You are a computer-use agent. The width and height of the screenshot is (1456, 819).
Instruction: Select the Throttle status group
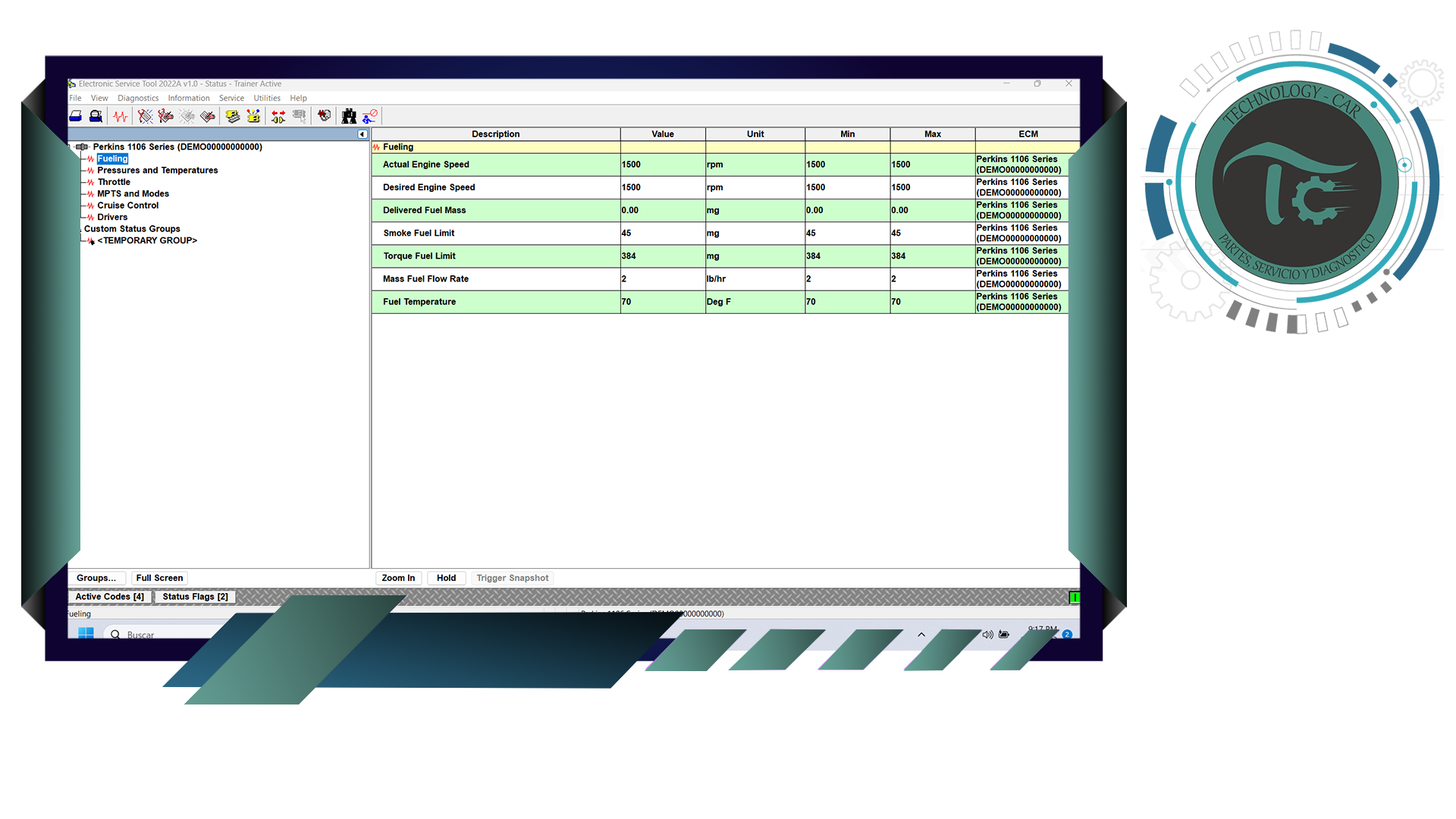pos(114,182)
